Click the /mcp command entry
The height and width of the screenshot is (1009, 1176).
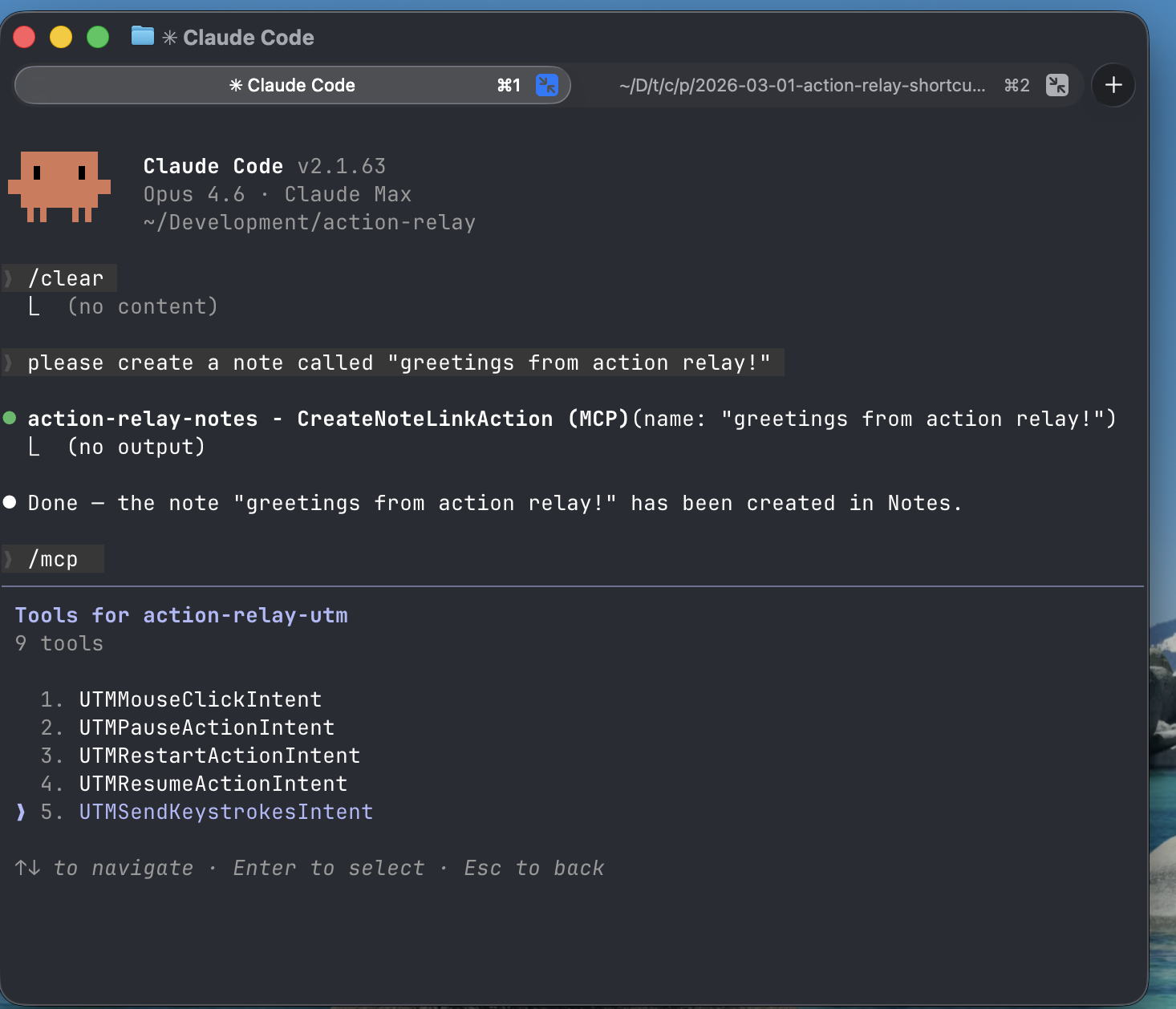pyautogui.click(x=53, y=558)
